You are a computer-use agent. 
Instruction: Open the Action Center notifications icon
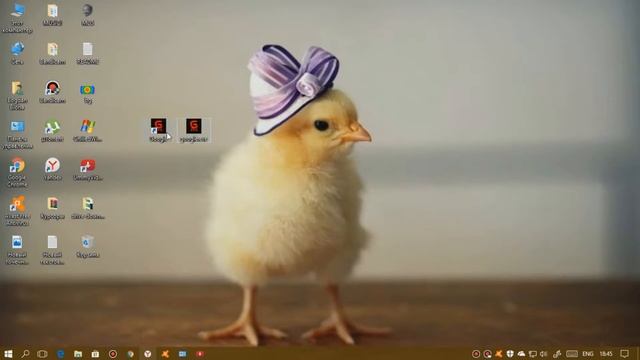pyautogui.click(x=625, y=353)
